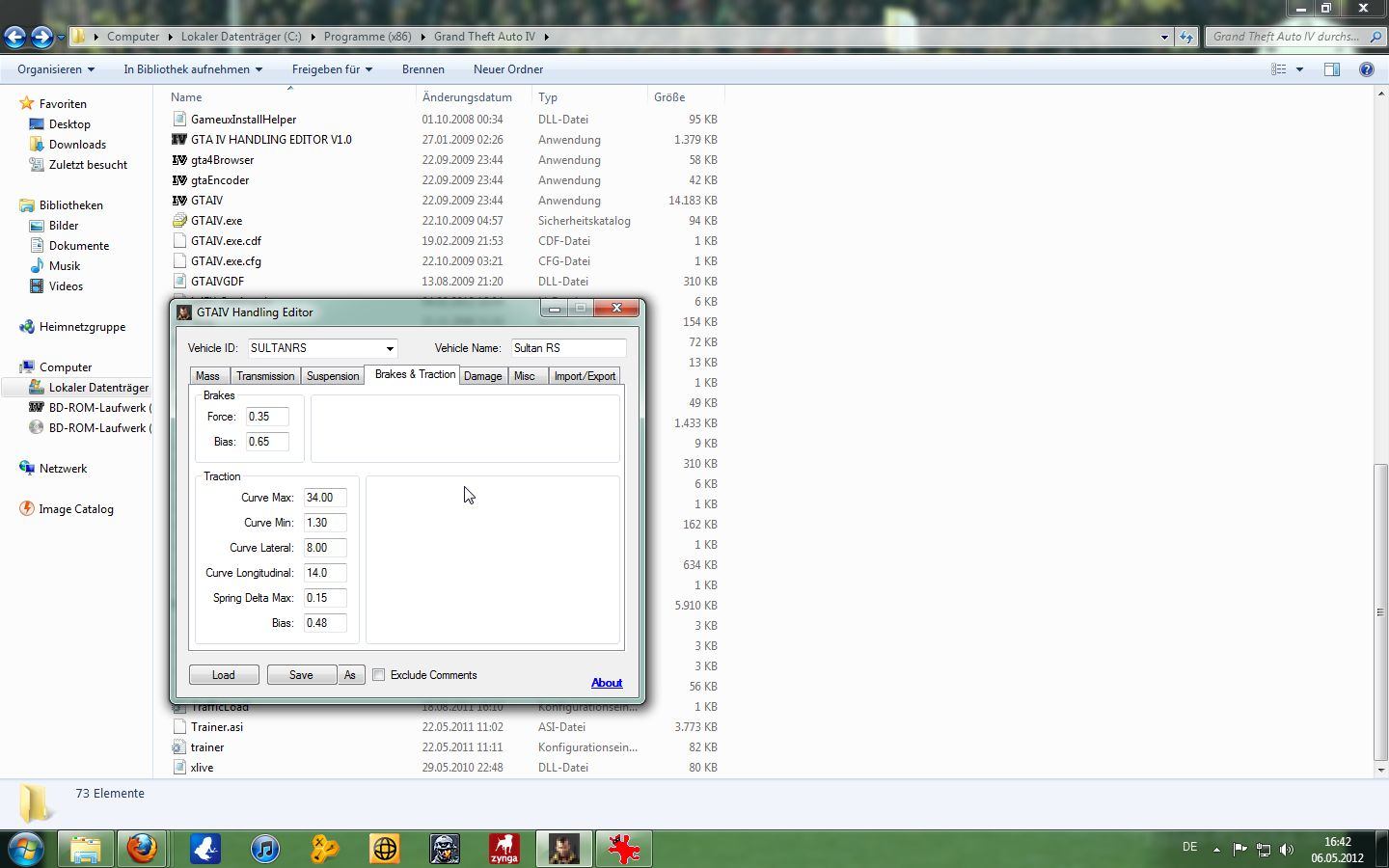
Task: Click the Curve Min field
Action: tap(325, 523)
